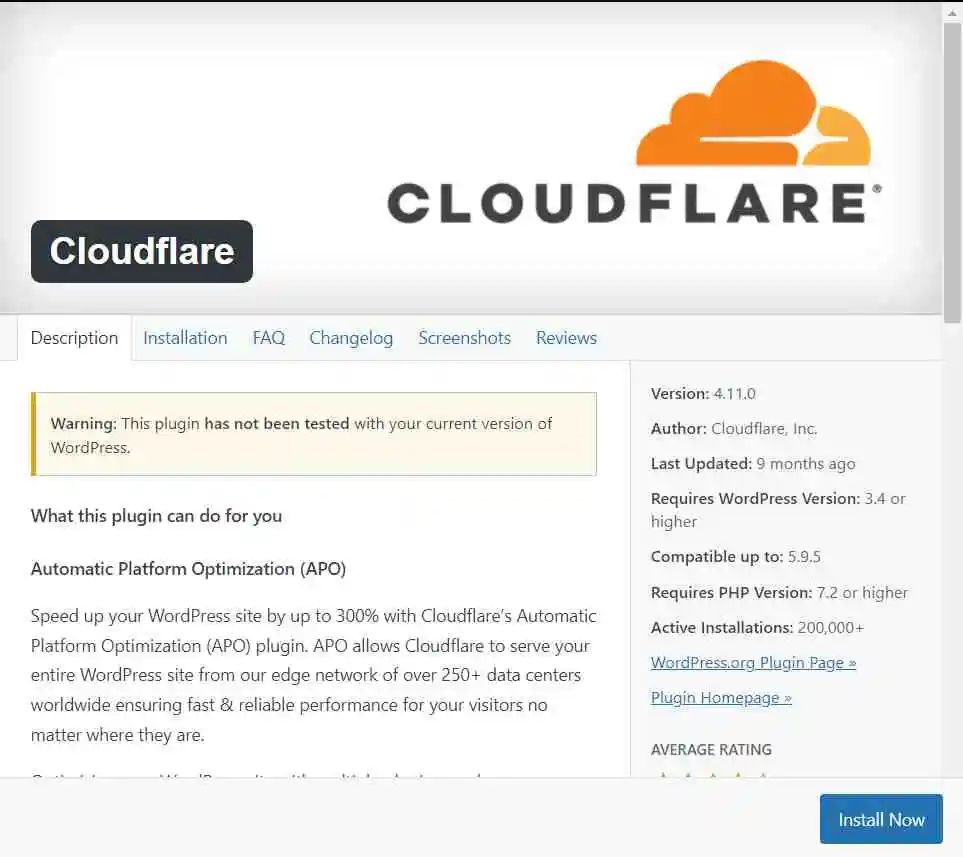Click the scrollbar up arrow

point(953,12)
